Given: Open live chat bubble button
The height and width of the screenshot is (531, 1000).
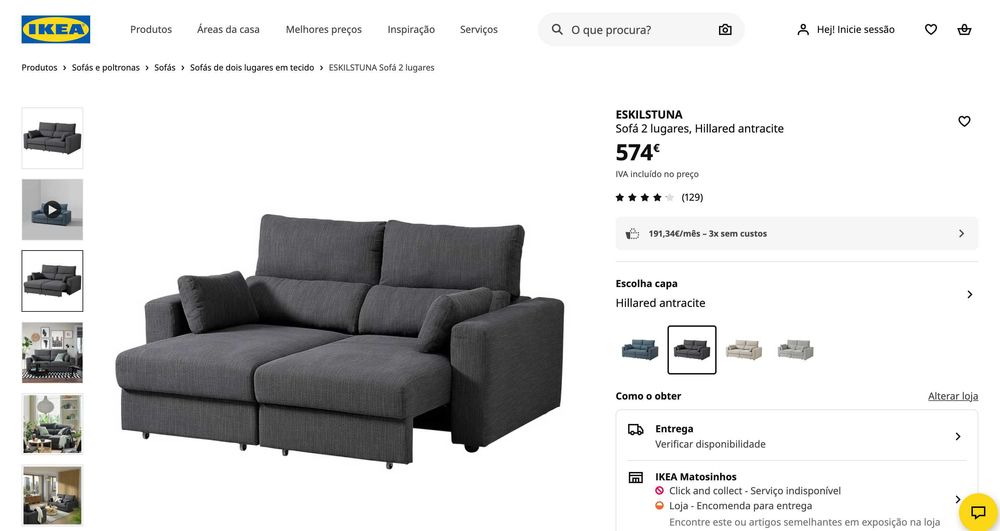Looking at the screenshot, I should (x=978, y=512).
